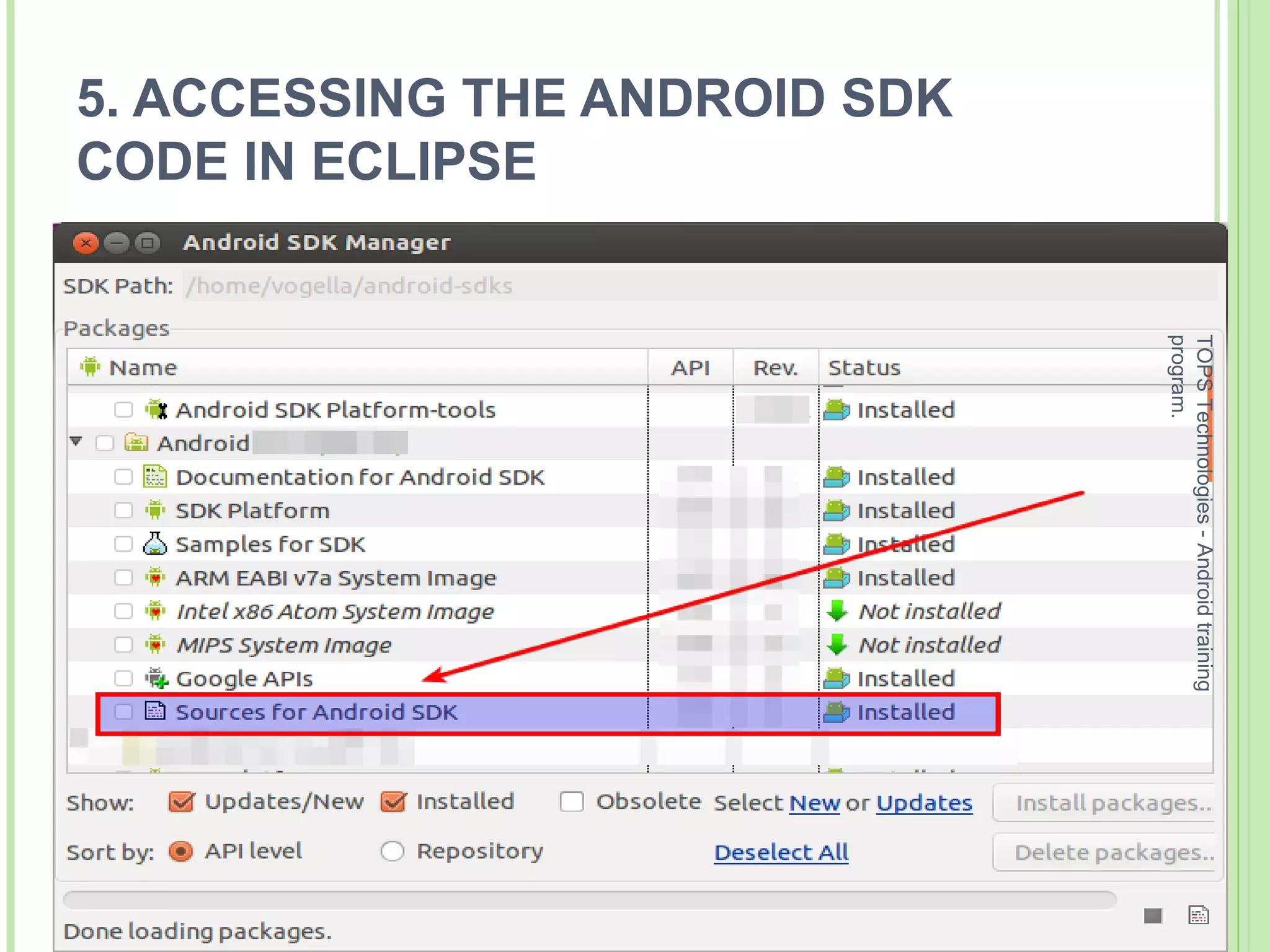Click the loading progress bar
This screenshot has height=952, width=1270.
590,900
